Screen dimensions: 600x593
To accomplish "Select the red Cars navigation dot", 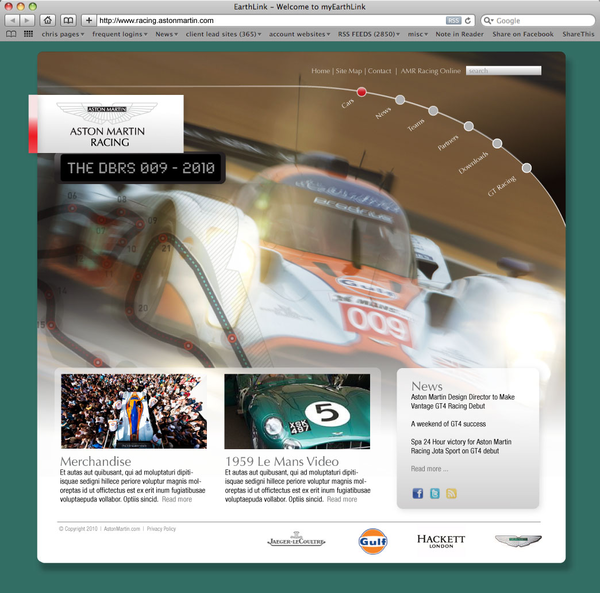I will pyautogui.click(x=362, y=92).
